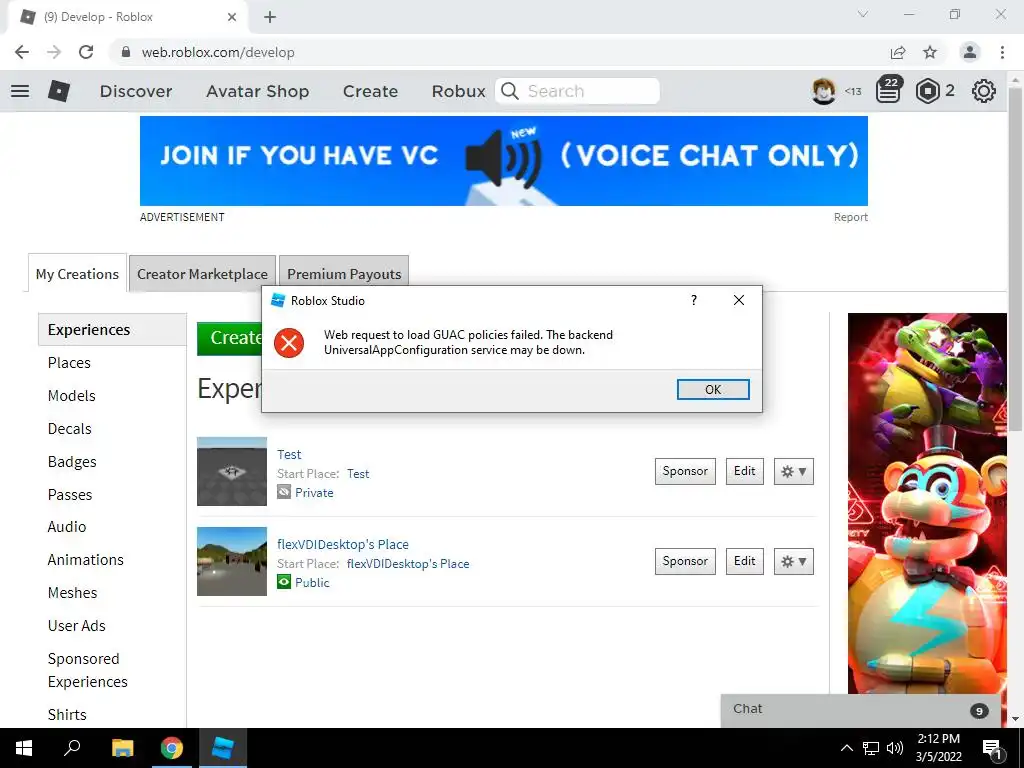Click the Roblox Studio dialog help question mark
Screen dimensions: 1024x768
coord(694,300)
